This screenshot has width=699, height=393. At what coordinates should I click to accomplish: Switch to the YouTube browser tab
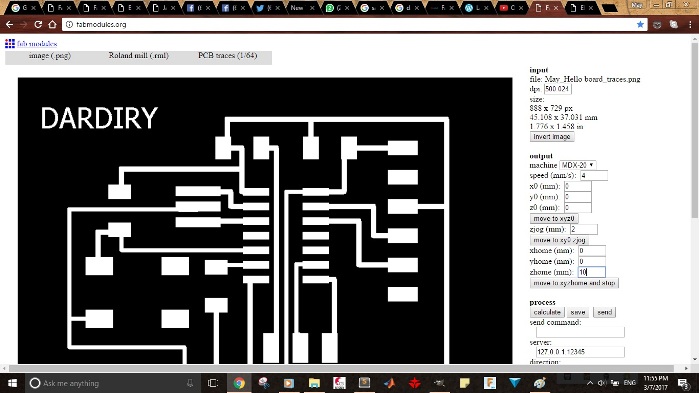(512, 8)
